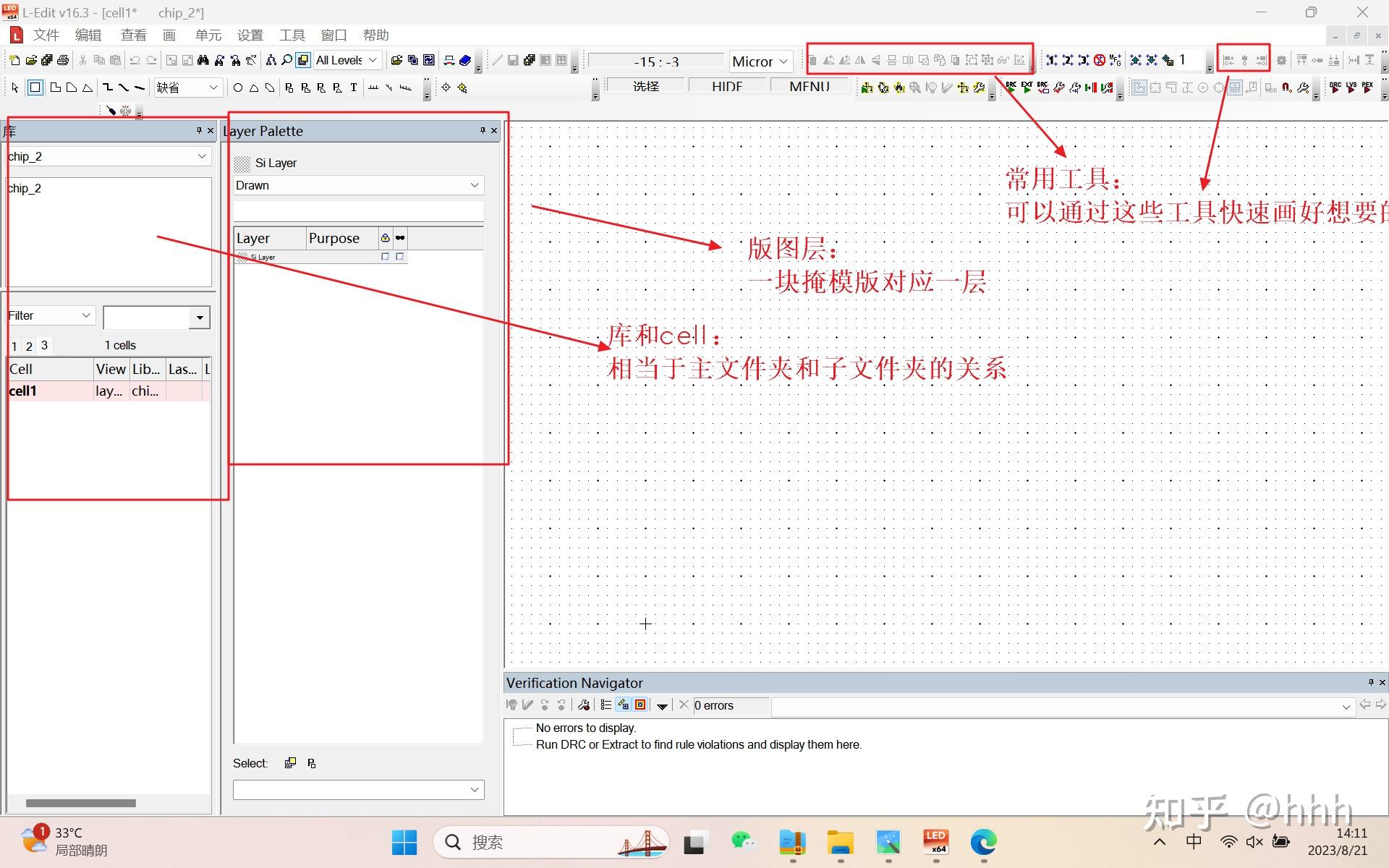Switch to the chip_2 tab
Image resolution: width=1389 pixels, height=868 pixels.
180,12
